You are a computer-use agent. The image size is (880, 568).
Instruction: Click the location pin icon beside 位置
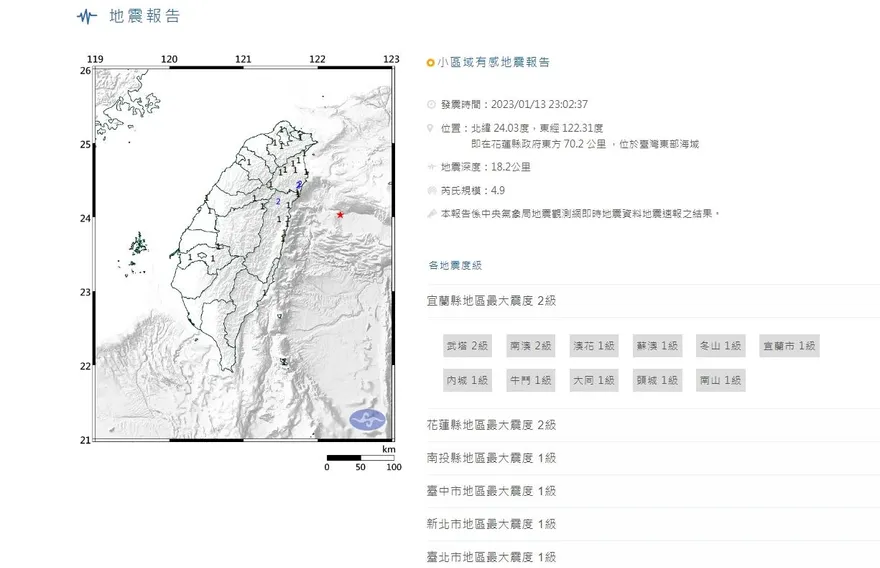[x=431, y=129]
